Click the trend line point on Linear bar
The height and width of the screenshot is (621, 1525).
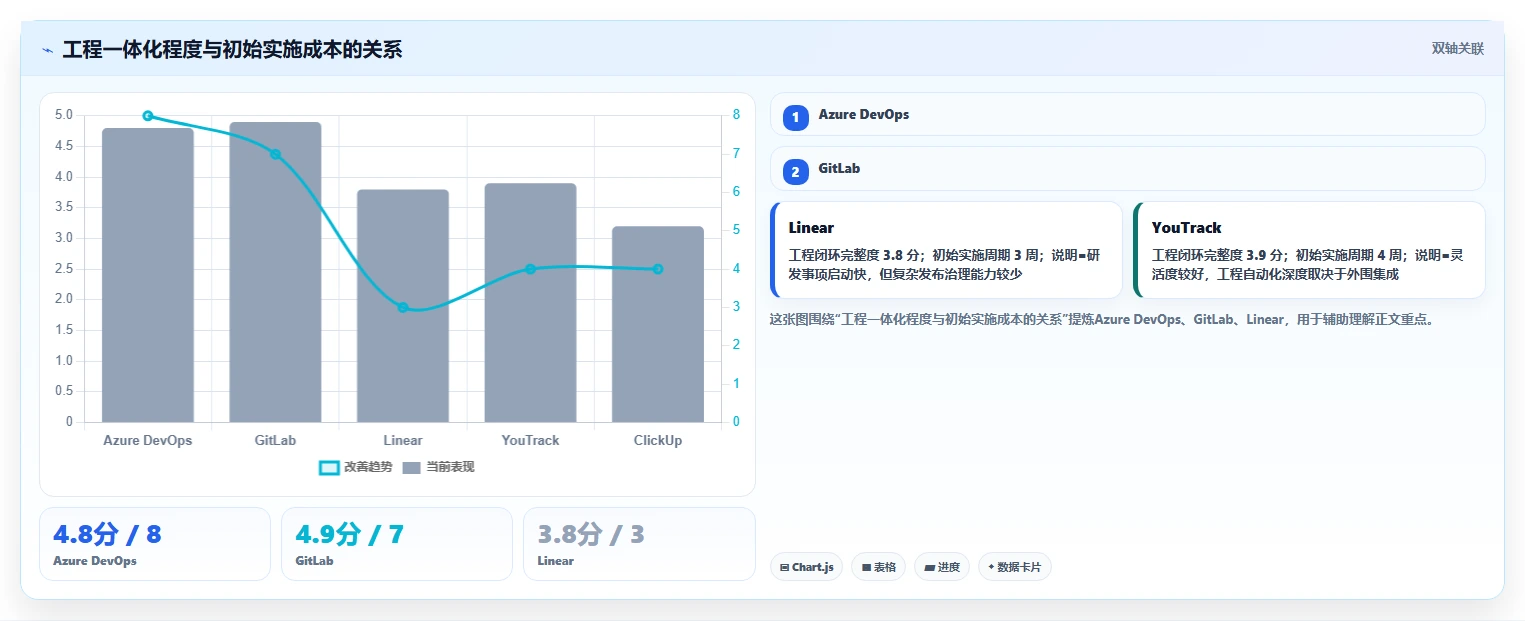(403, 307)
